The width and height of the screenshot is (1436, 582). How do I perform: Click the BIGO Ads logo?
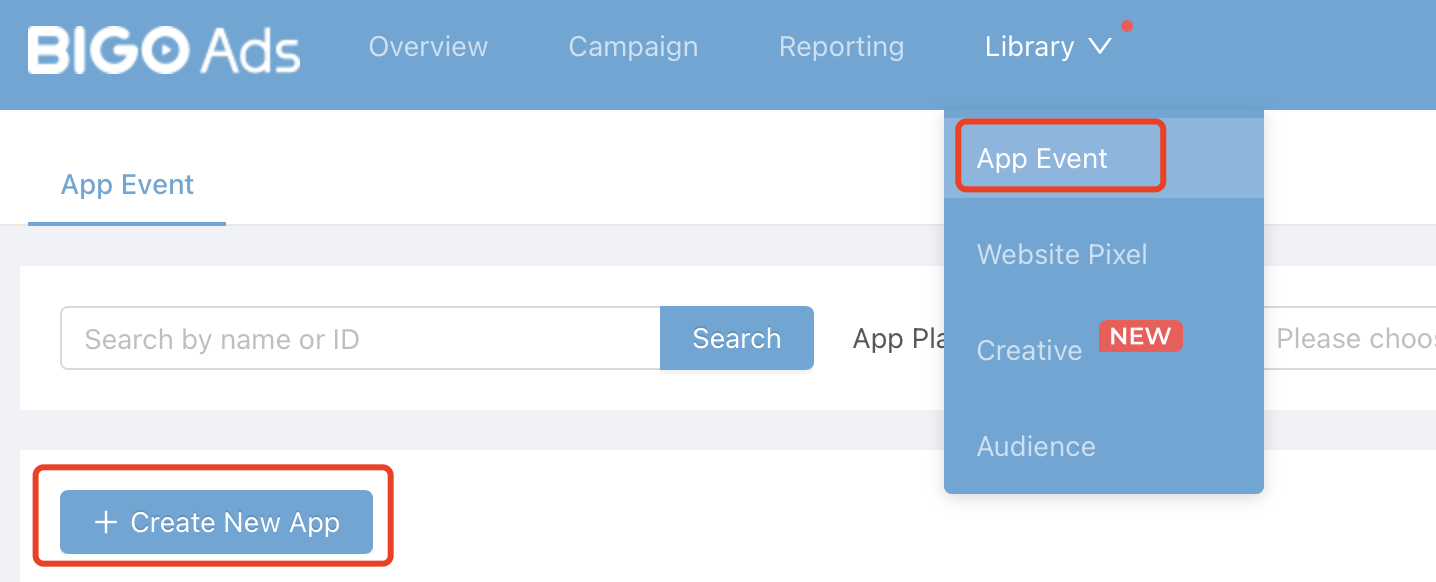(x=164, y=50)
